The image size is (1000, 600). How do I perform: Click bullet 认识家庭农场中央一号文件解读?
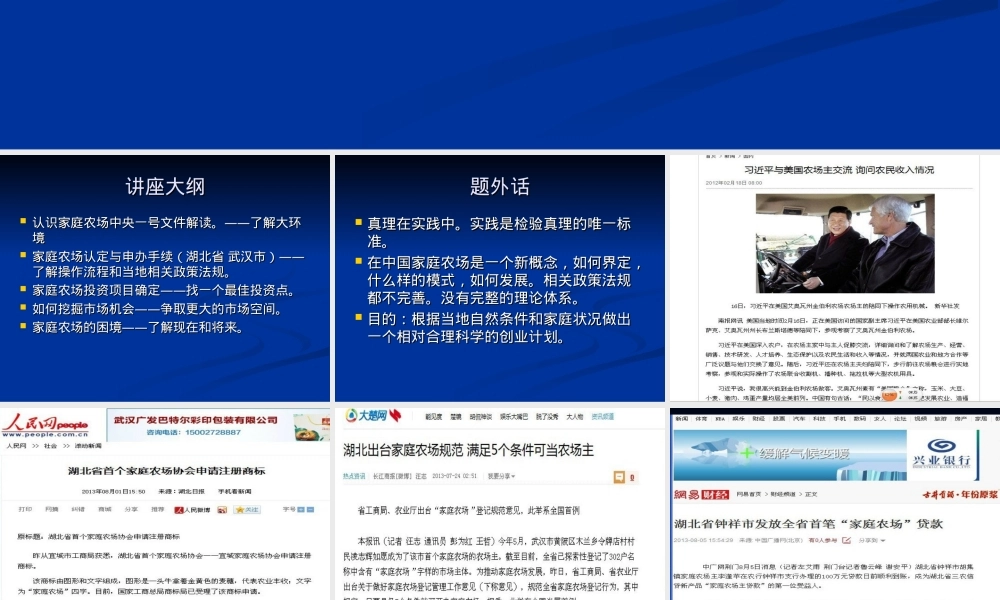click(x=166, y=230)
